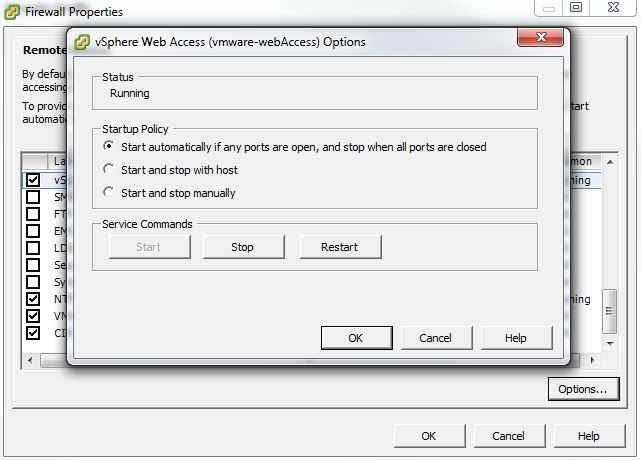641x461 pixels.
Task: Click the Stop service command button
Action: (x=243, y=247)
